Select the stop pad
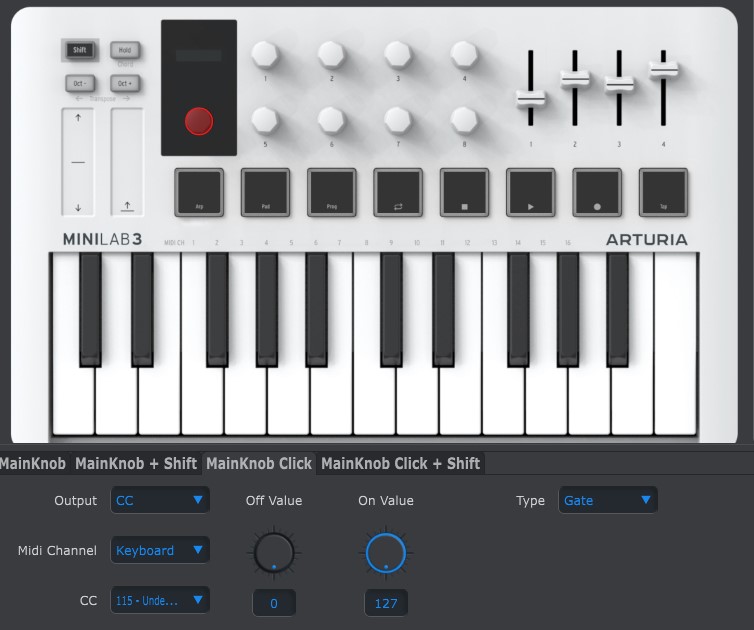Image resolution: width=754 pixels, height=630 pixels. click(x=465, y=192)
